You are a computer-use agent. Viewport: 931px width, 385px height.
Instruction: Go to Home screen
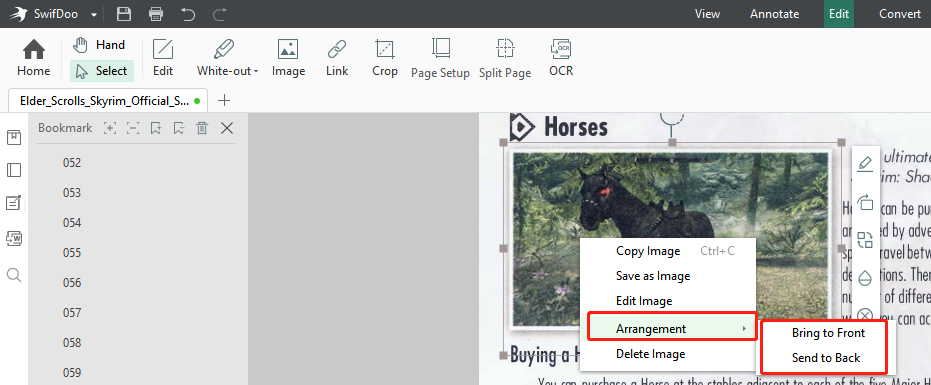coord(33,58)
